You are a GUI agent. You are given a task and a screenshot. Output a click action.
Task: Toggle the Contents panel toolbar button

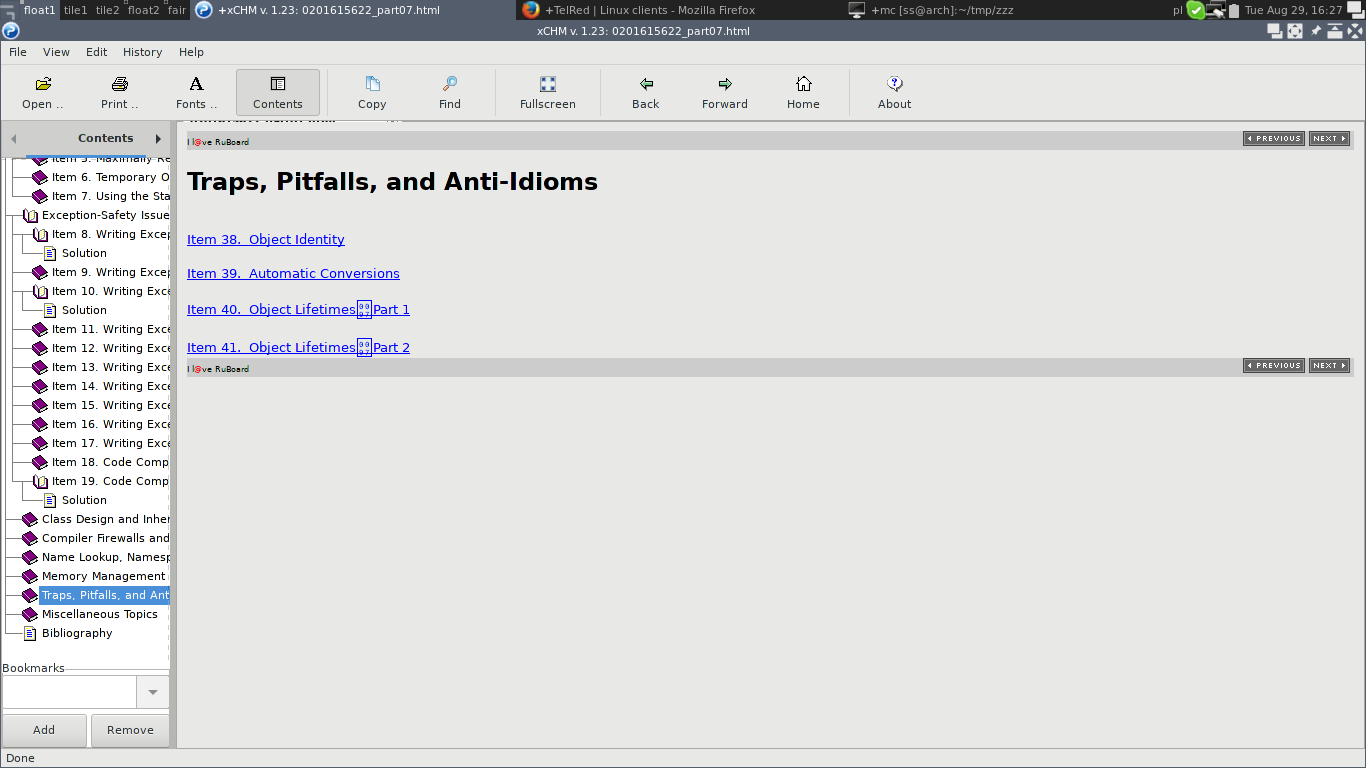tap(278, 93)
